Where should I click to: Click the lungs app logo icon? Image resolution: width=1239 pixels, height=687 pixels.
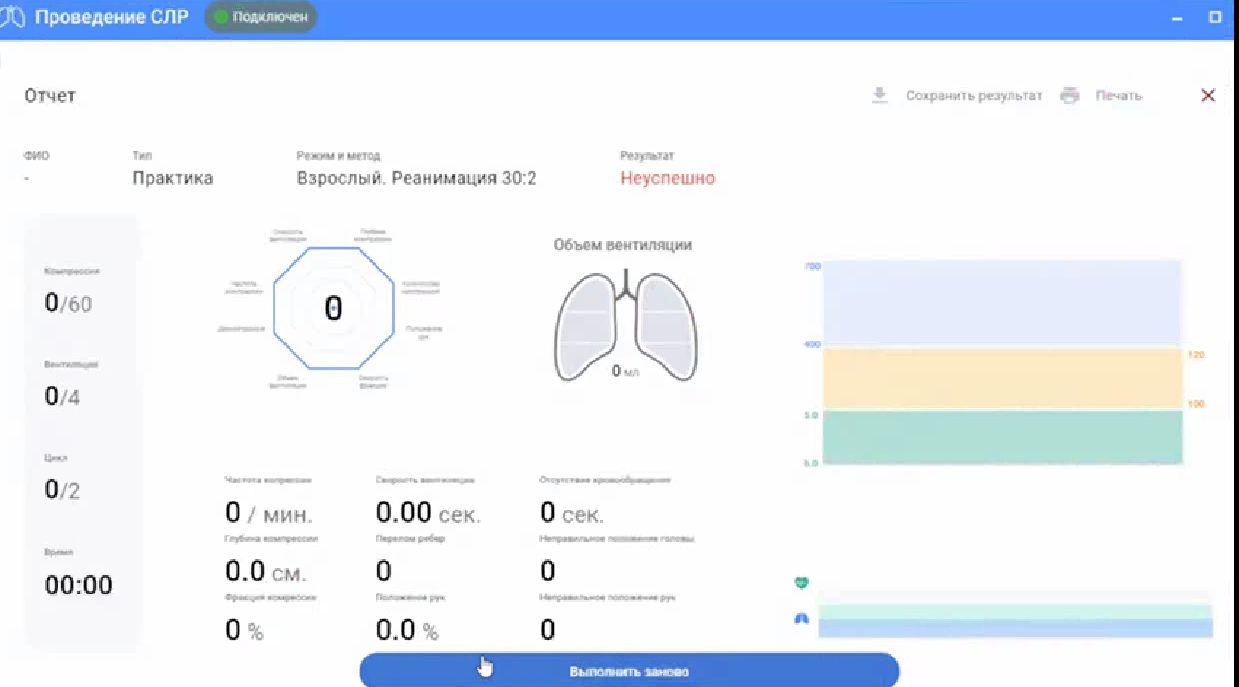click(12, 18)
